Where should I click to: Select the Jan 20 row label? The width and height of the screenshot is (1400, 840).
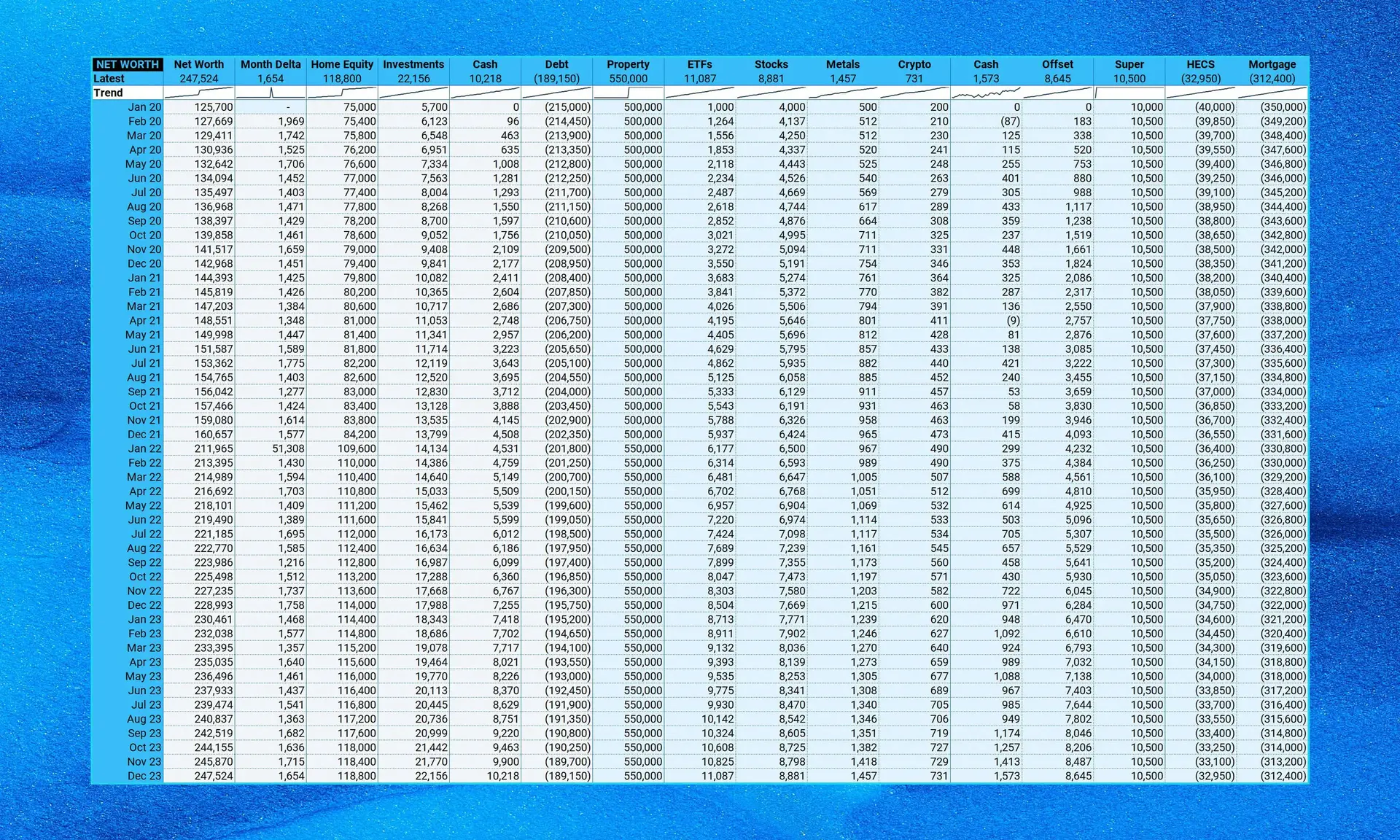(x=144, y=107)
